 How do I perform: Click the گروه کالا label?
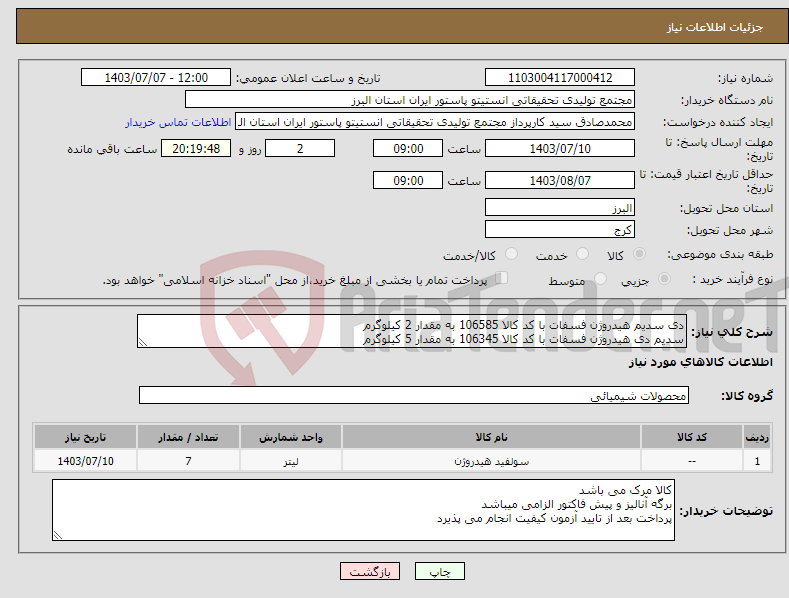(x=747, y=396)
